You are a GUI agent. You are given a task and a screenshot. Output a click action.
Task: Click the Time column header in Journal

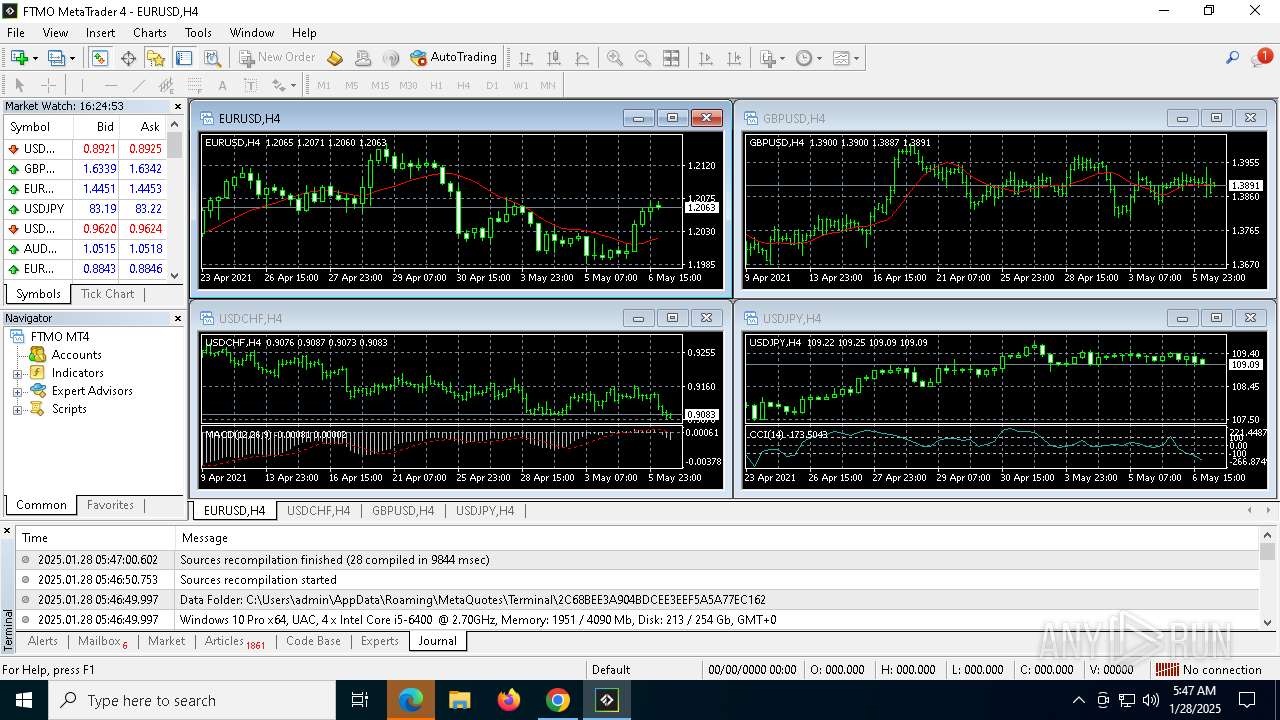click(95, 538)
